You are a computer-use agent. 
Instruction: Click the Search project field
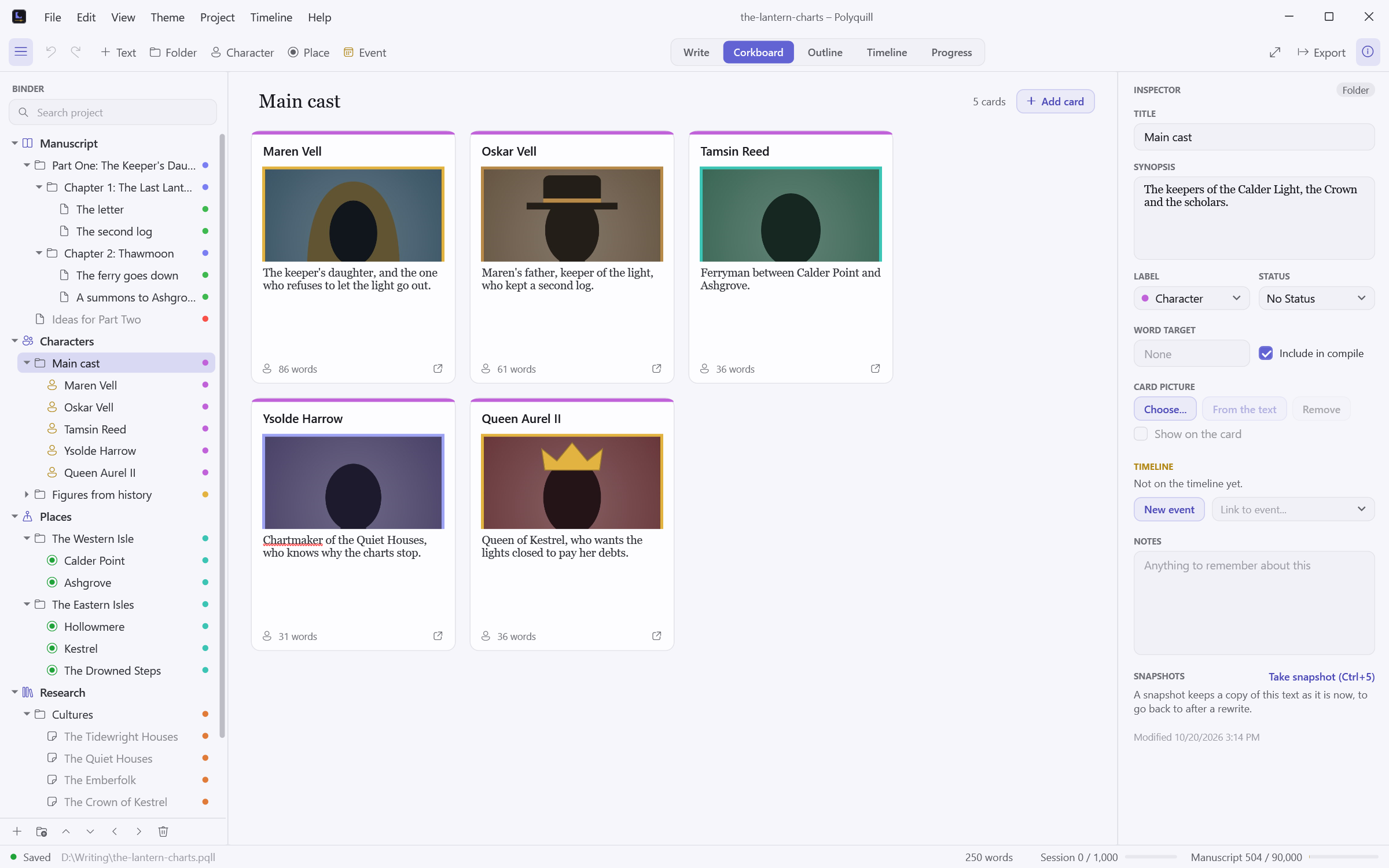coord(113,112)
